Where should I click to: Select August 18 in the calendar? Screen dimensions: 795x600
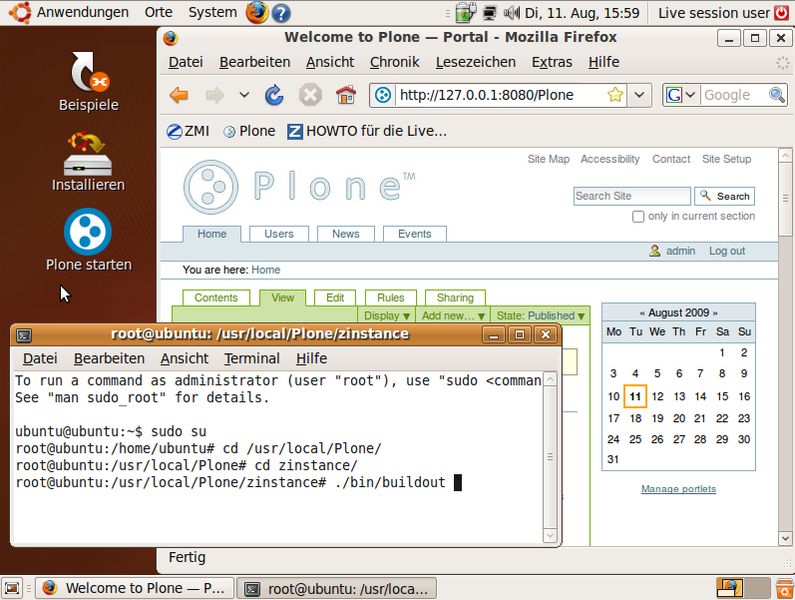(636, 418)
